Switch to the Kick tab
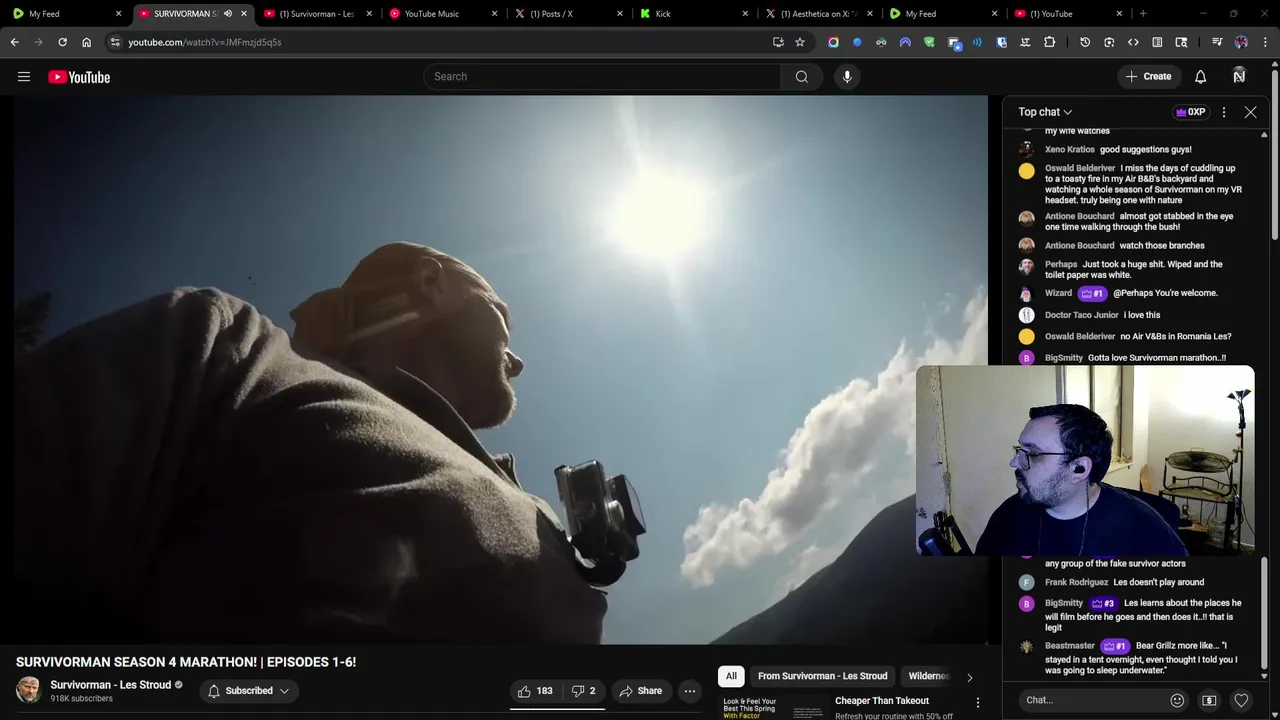The height and width of the screenshot is (720, 1280). tap(693, 14)
